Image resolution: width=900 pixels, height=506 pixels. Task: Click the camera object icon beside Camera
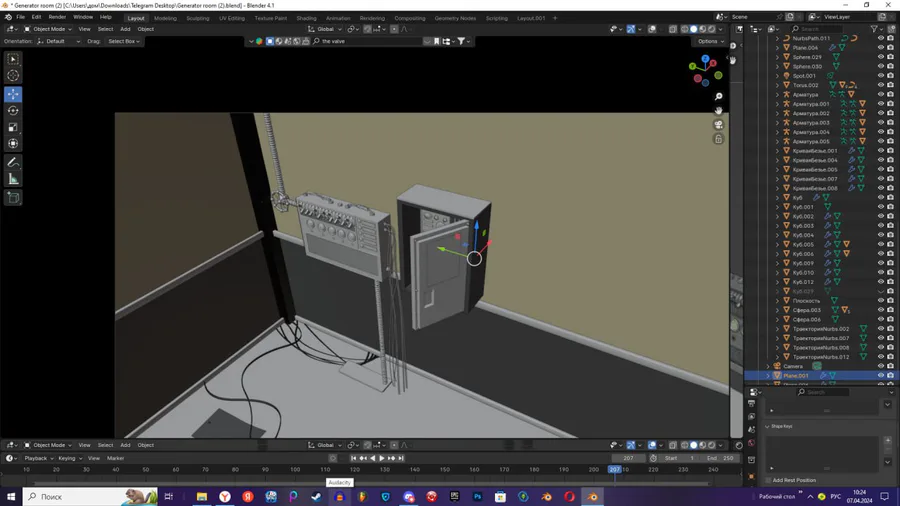777,366
